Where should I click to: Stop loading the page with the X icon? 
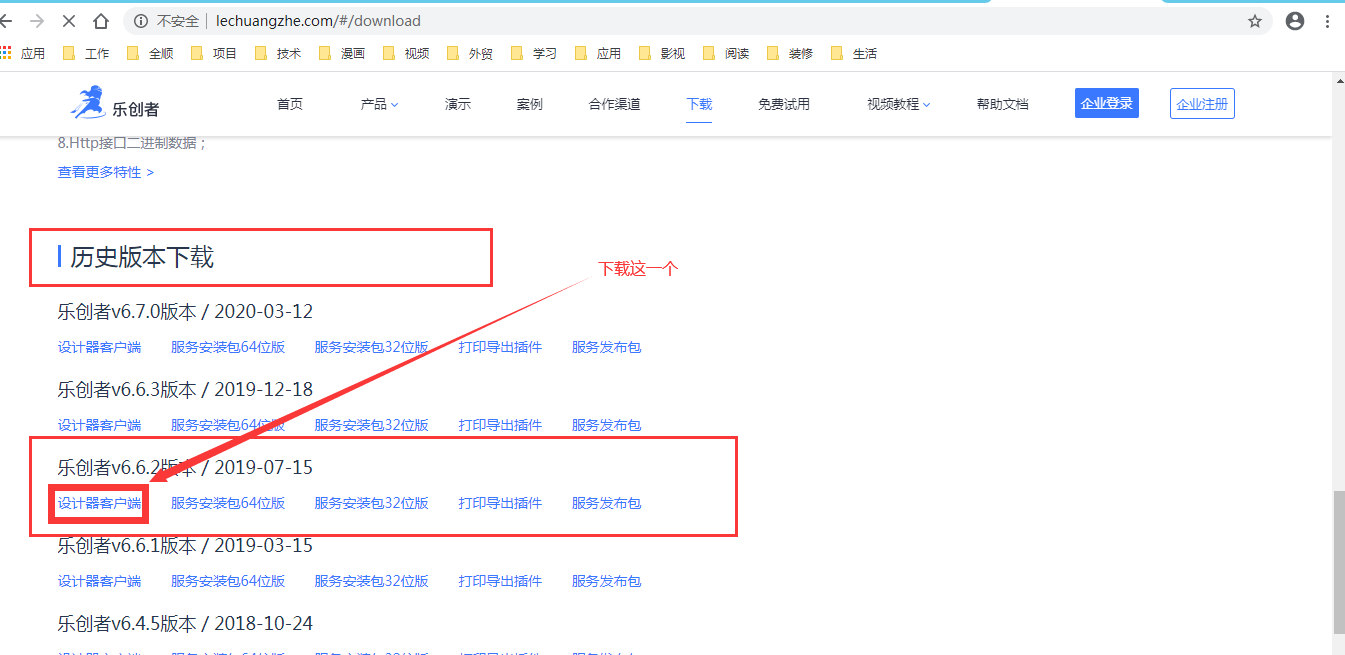(x=69, y=21)
